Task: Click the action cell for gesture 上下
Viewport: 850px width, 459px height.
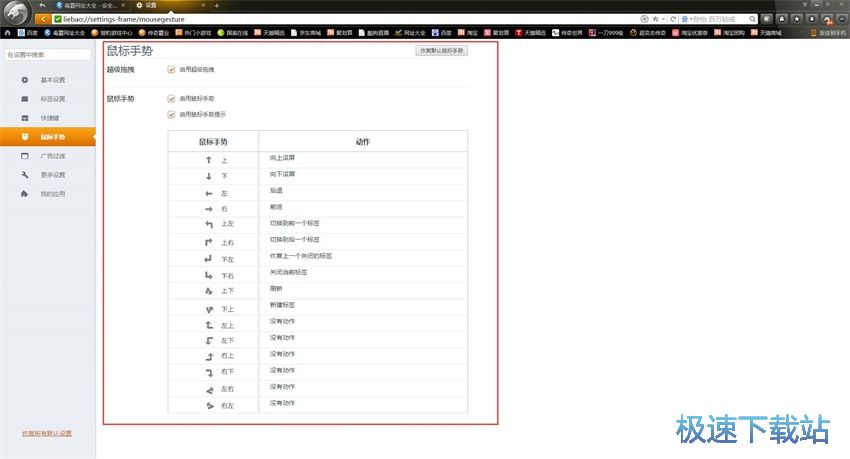Action: tap(363, 290)
